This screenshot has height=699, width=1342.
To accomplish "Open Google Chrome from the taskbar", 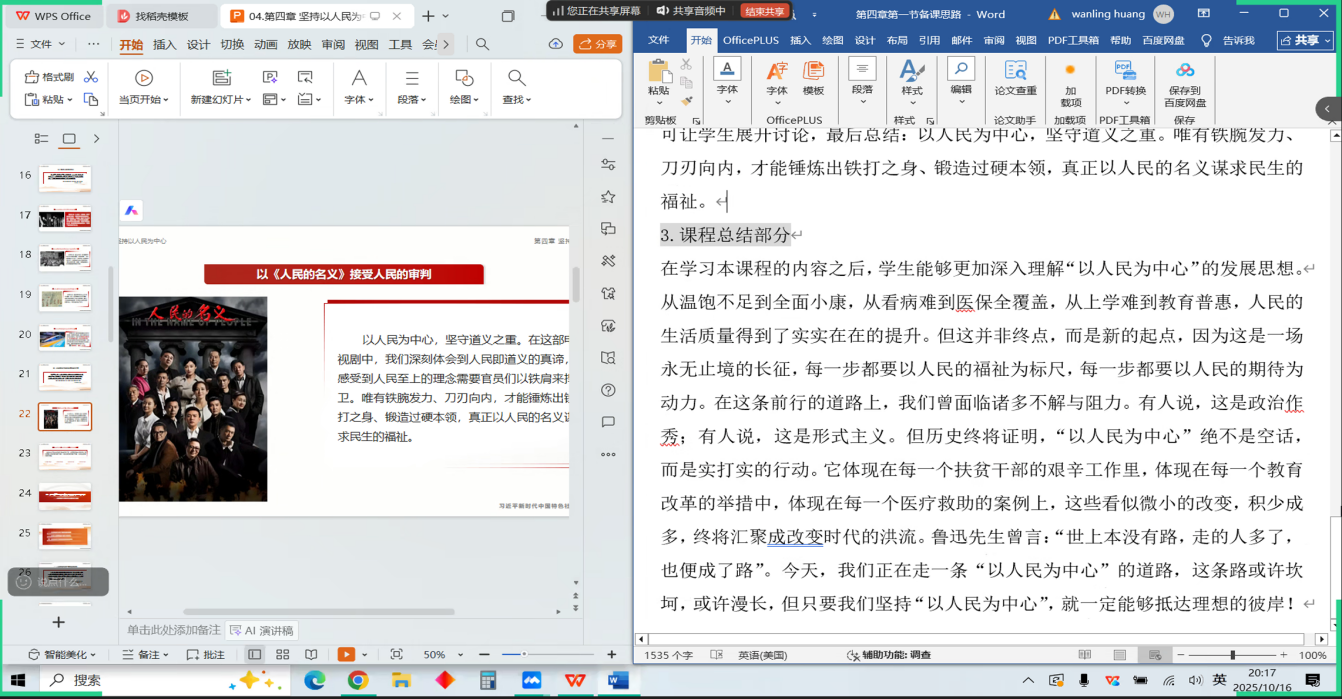I will tap(358, 680).
